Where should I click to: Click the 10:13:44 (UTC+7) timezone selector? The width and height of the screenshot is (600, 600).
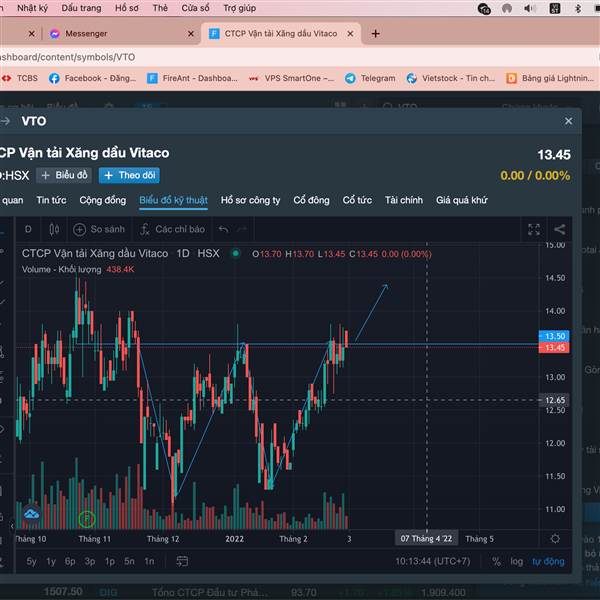[x=432, y=561]
